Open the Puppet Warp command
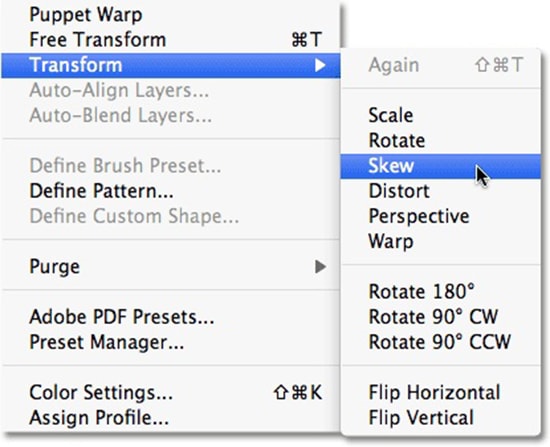The height and width of the screenshot is (447, 550). click(171, 15)
